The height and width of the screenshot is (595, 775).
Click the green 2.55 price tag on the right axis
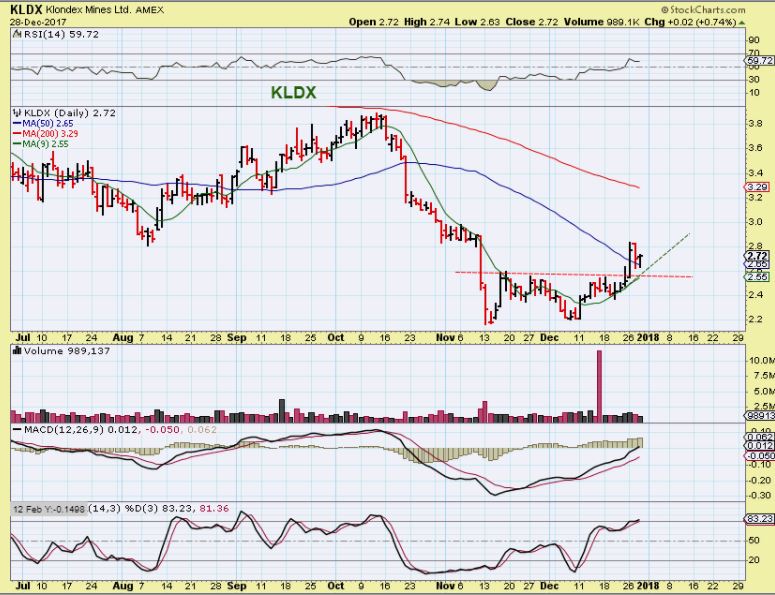(757, 277)
